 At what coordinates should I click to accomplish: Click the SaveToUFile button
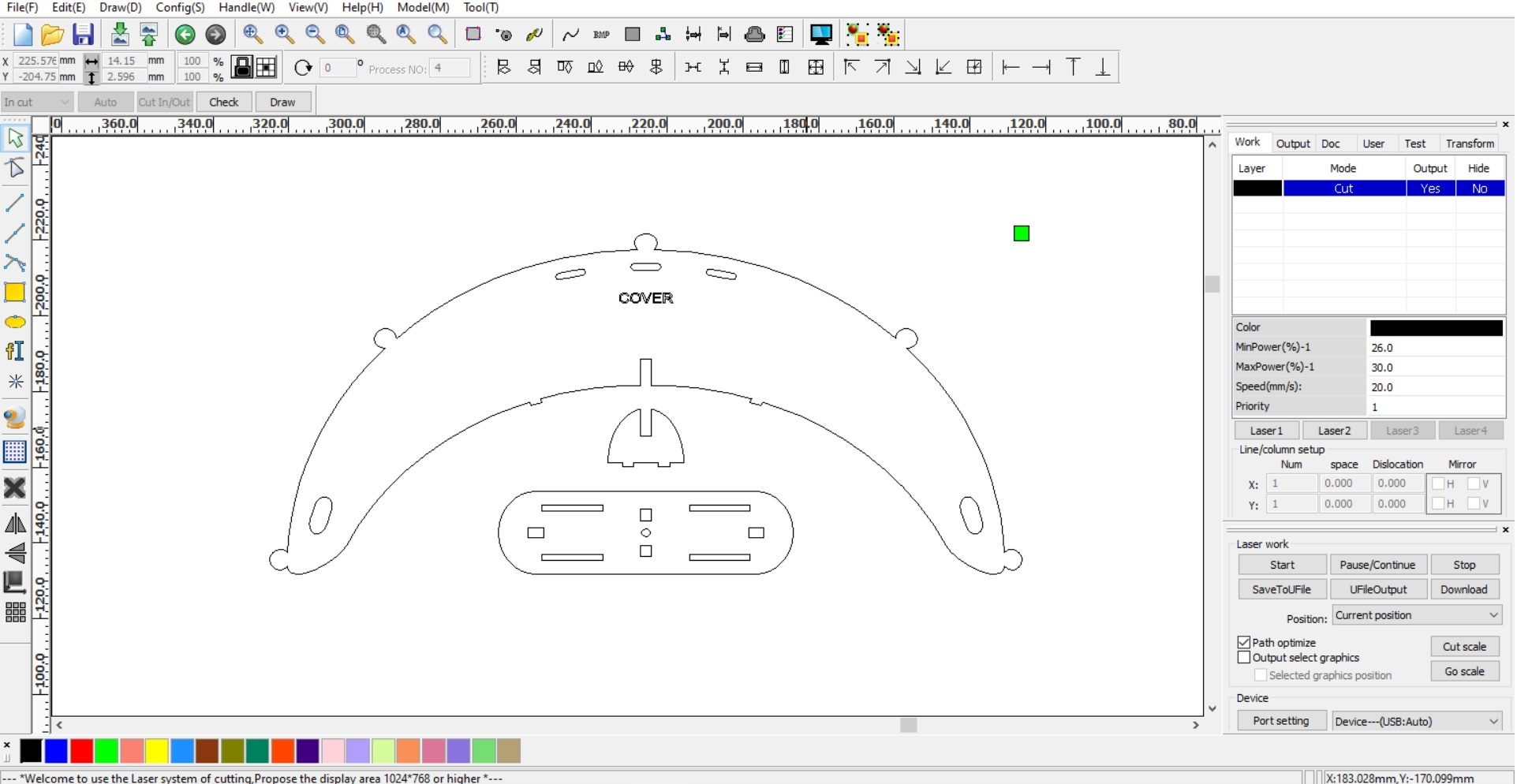pyautogui.click(x=1282, y=590)
